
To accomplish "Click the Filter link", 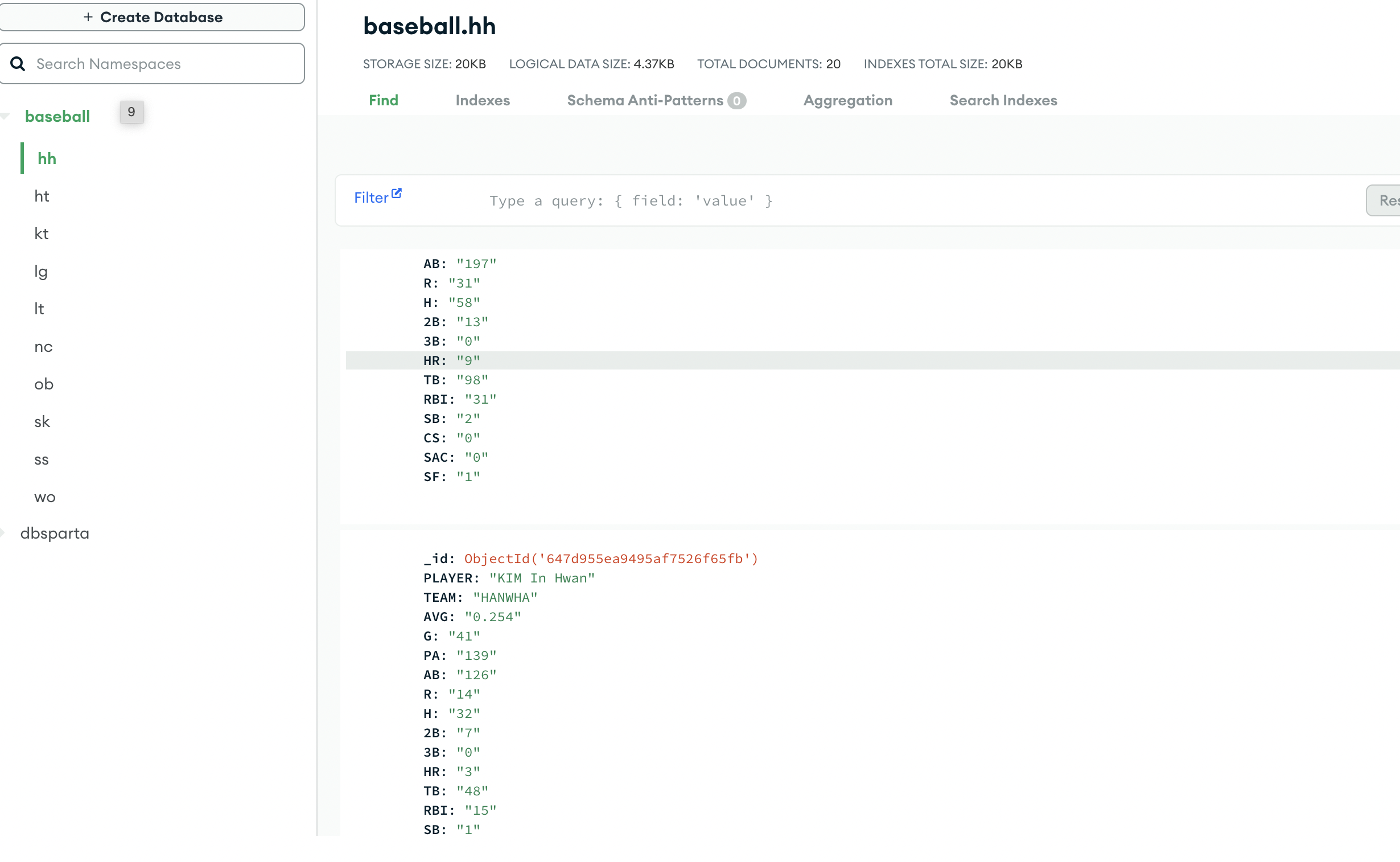I will click(371, 198).
